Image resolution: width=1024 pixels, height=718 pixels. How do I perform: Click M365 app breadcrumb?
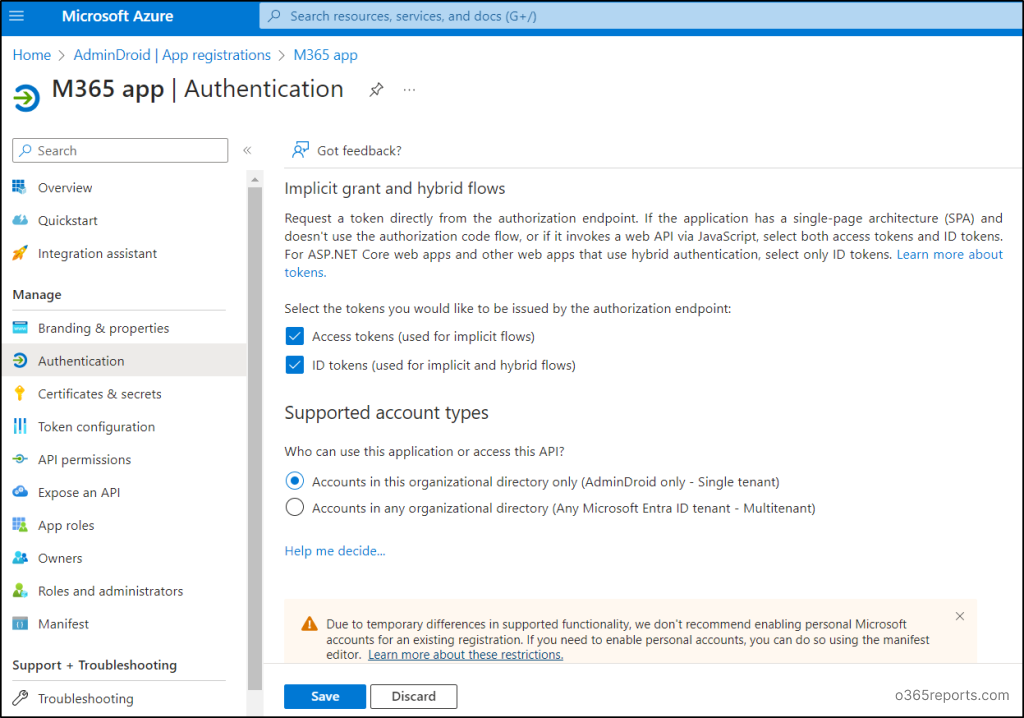point(325,55)
